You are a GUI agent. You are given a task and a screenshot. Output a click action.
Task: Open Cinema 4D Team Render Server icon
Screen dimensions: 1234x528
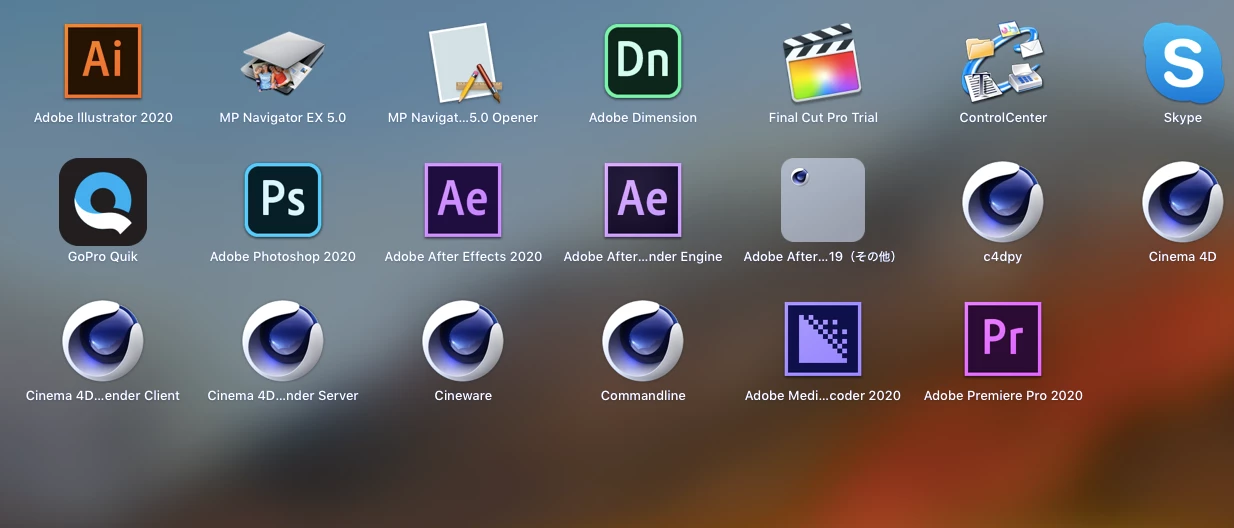tap(283, 341)
